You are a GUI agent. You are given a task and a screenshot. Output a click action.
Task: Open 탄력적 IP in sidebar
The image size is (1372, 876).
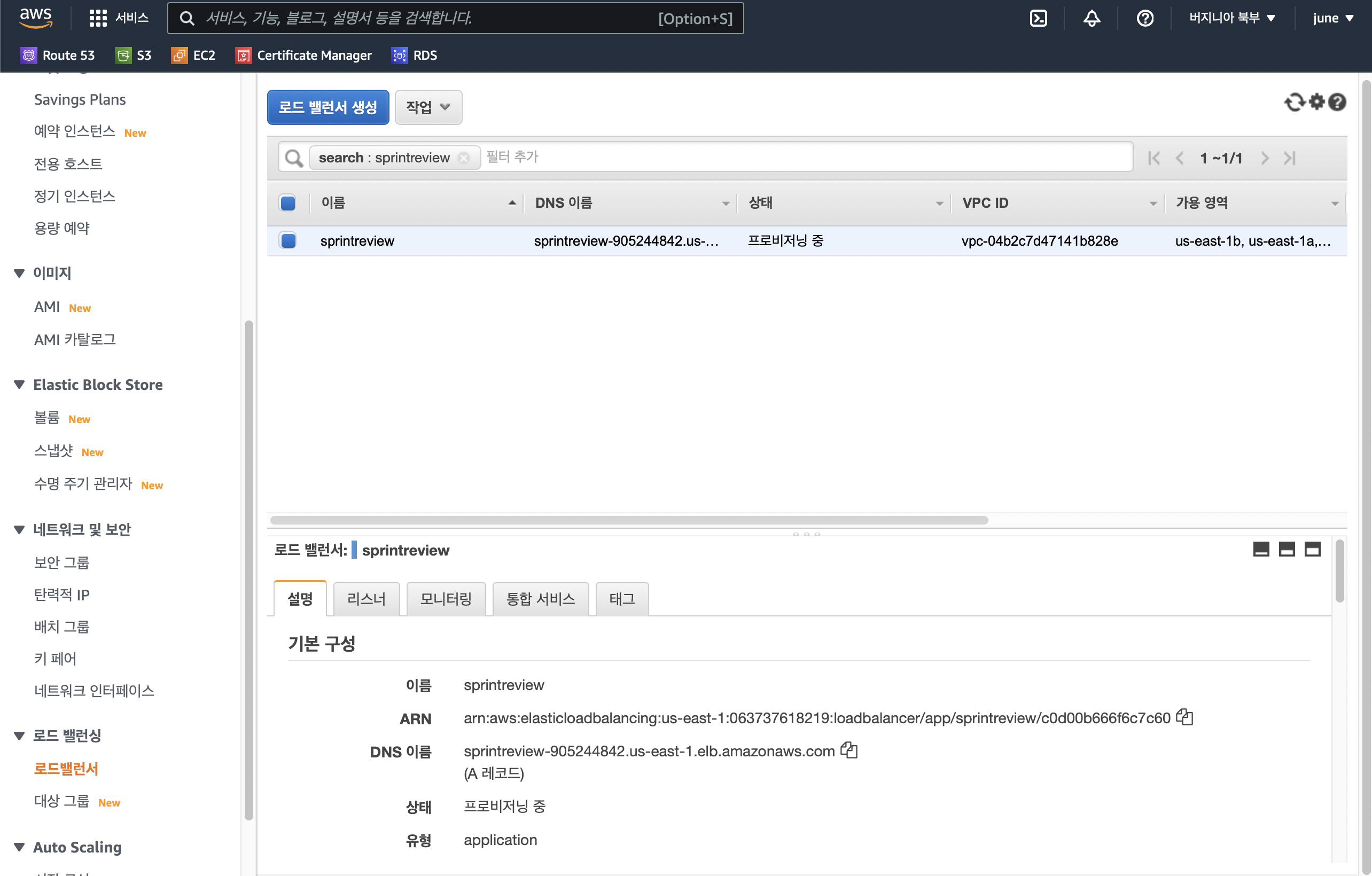tap(61, 595)
